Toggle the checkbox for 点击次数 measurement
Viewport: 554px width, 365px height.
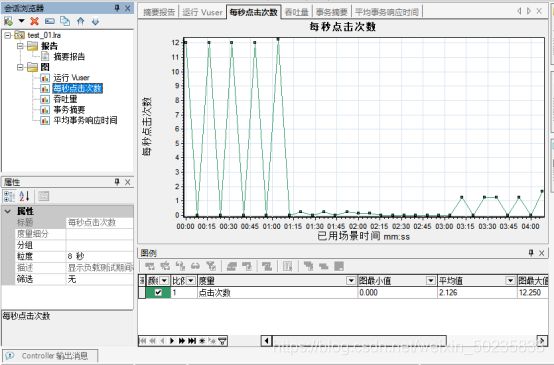158,292
